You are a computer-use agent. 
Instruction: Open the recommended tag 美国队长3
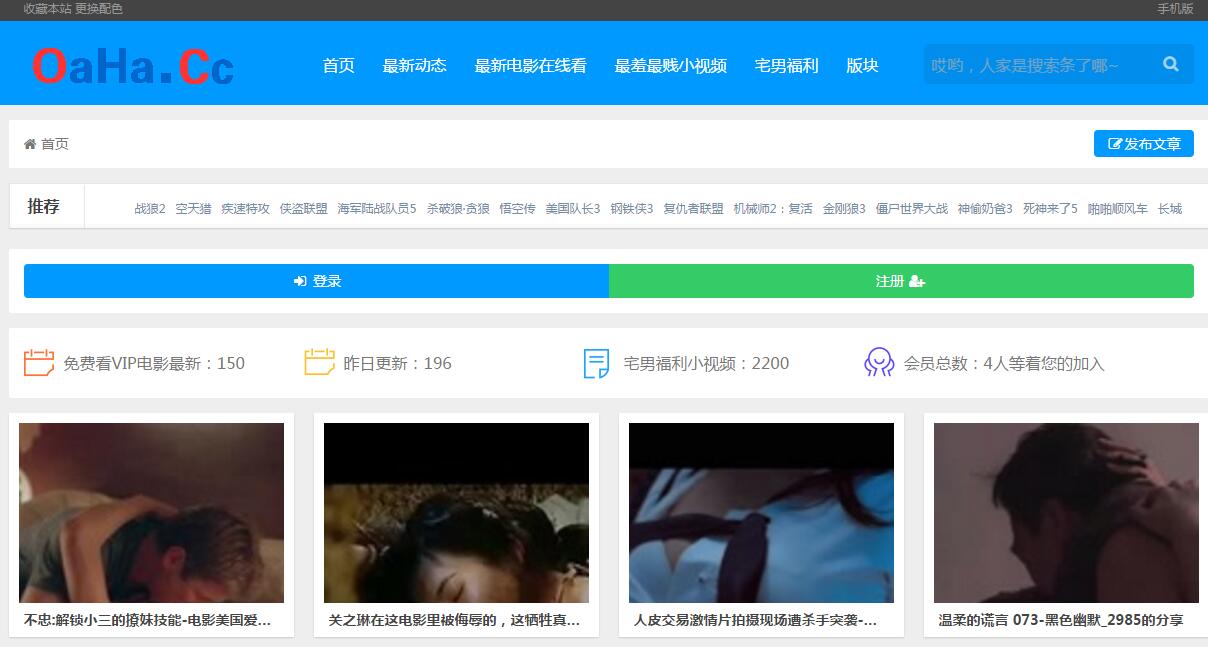pyautogui.click(x=573, y=209)
